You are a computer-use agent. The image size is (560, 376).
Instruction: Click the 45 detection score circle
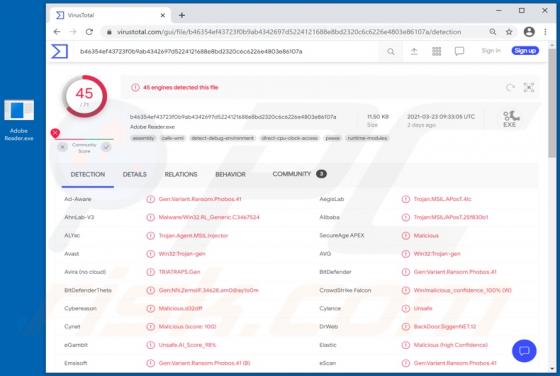pyautogui.click(x=85, y=96)
